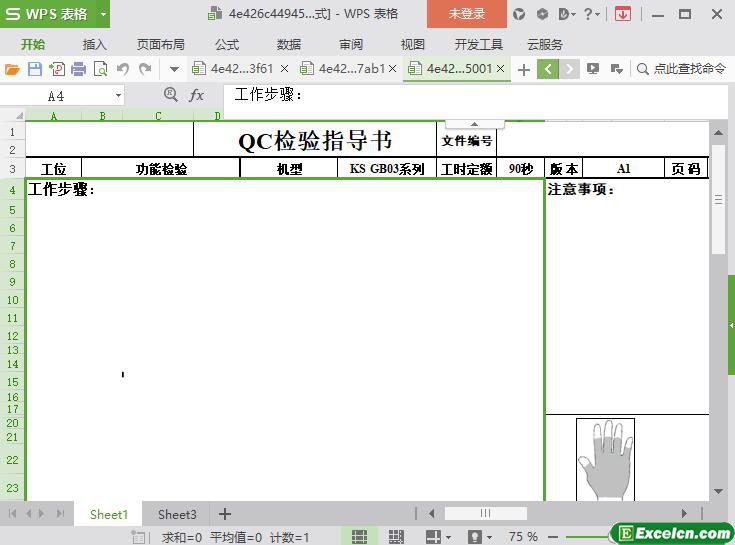The height and width of the screenshot is (545, 735).
Task: Expand quick access toolbar dropdown arrow
Action: [x=174, y=69]
